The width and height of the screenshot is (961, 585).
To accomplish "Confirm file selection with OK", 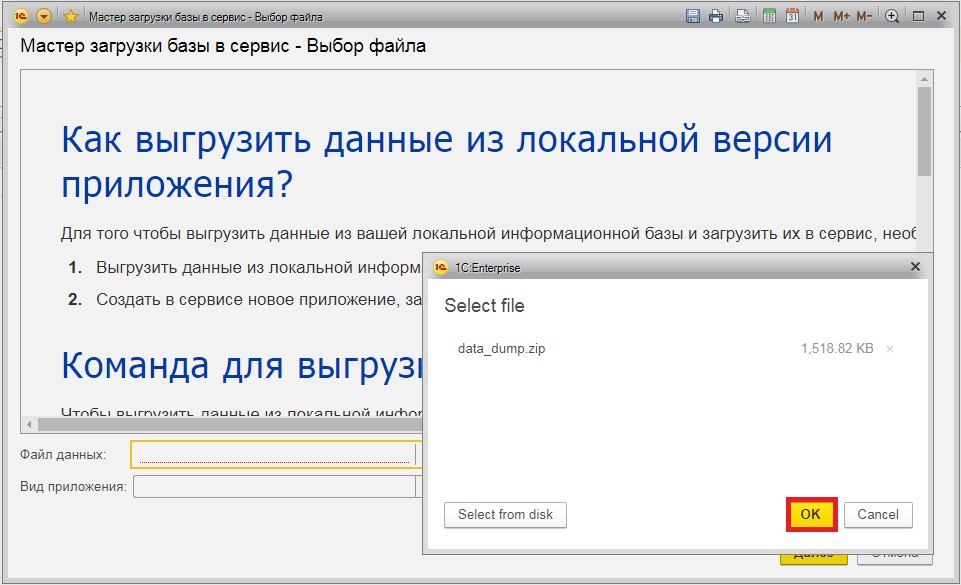I will click(x=810, y=514).
